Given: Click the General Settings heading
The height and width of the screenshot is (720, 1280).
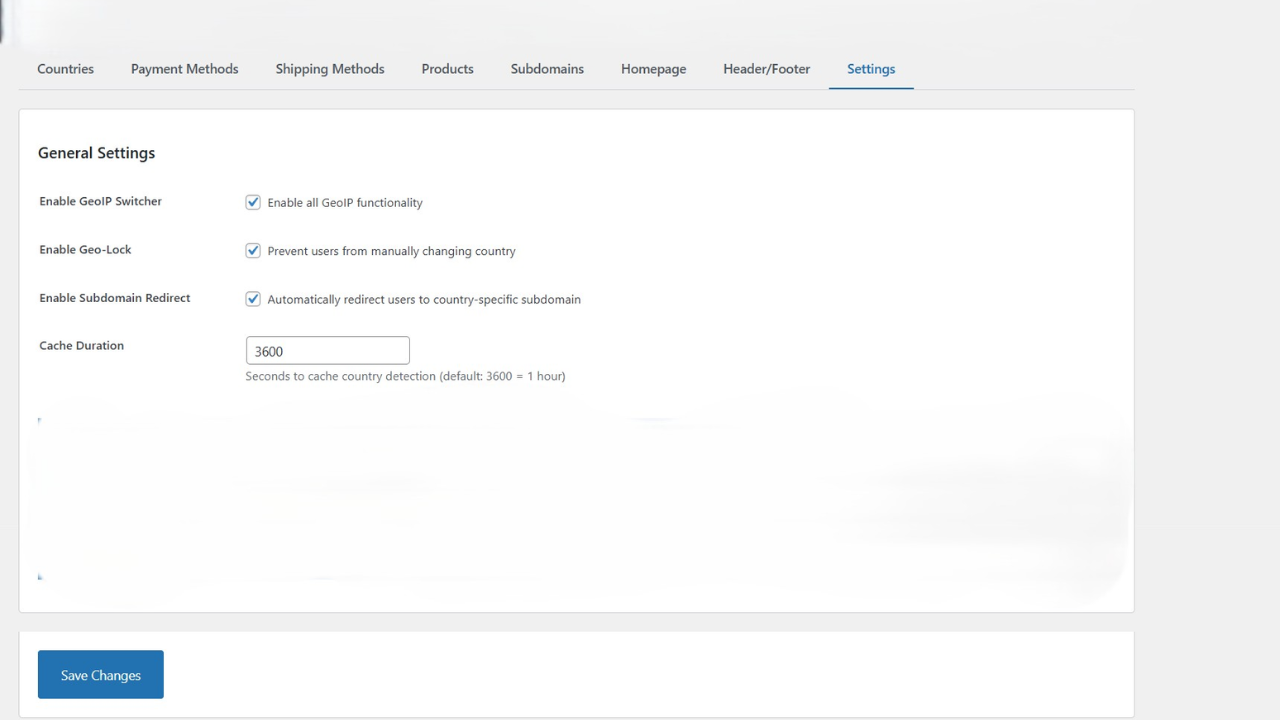Looking at the screenshot, I should point(96,152).
